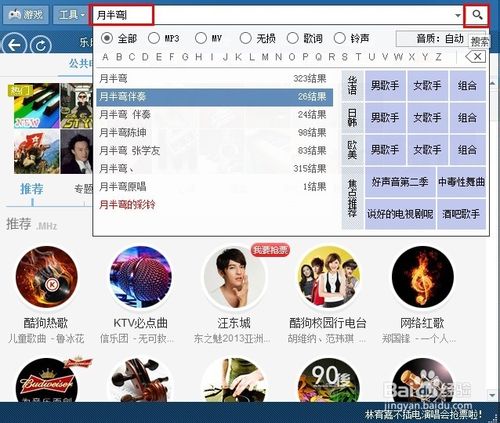Screen dimensions: 500x423
Task: Open the 音质: 自动 quality dropdown
Action: coord(439,39)
